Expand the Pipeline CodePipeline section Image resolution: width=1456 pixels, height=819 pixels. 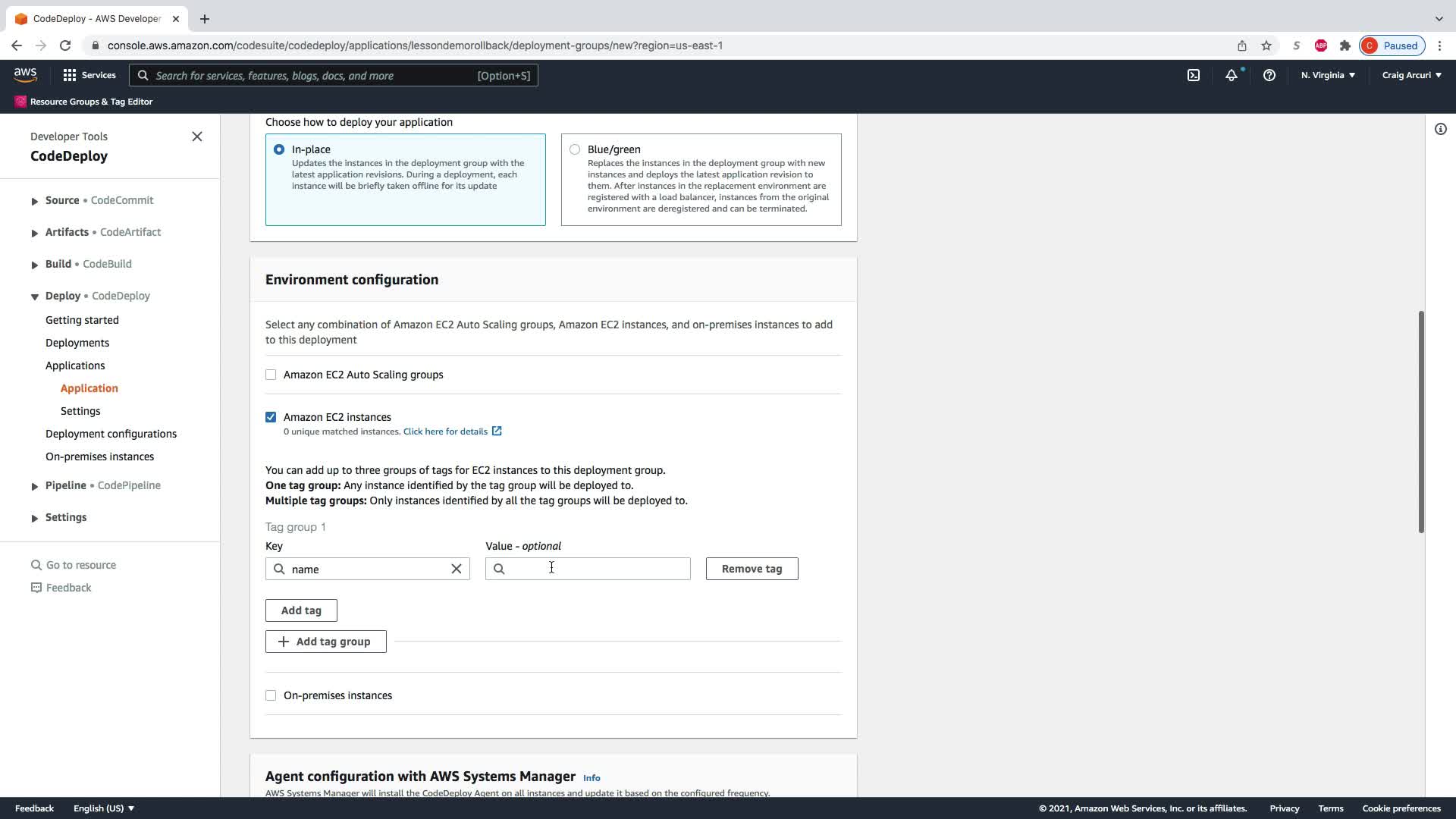point(34,486)
